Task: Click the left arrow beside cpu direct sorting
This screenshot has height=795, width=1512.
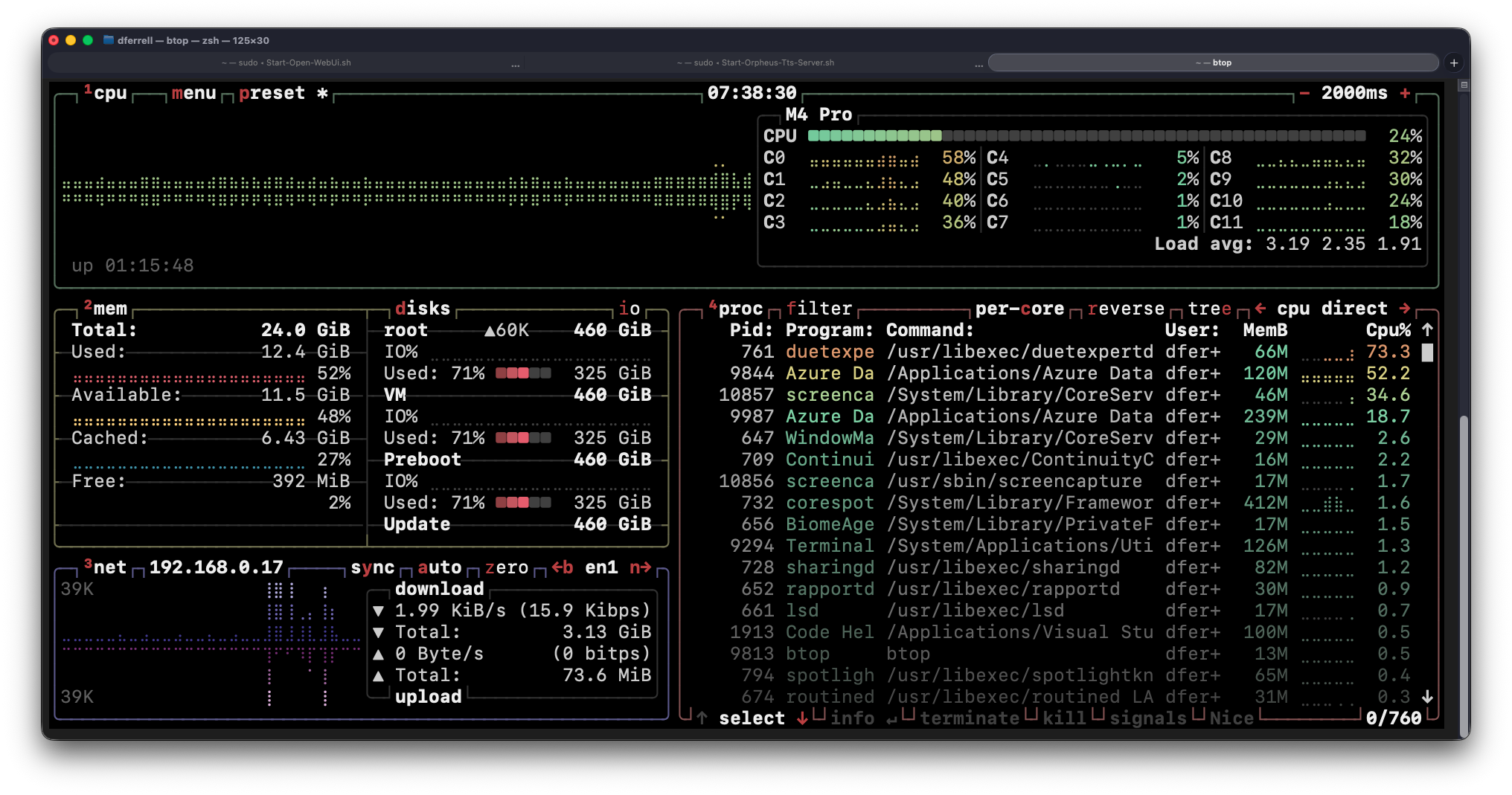Action: point(1260,309)
